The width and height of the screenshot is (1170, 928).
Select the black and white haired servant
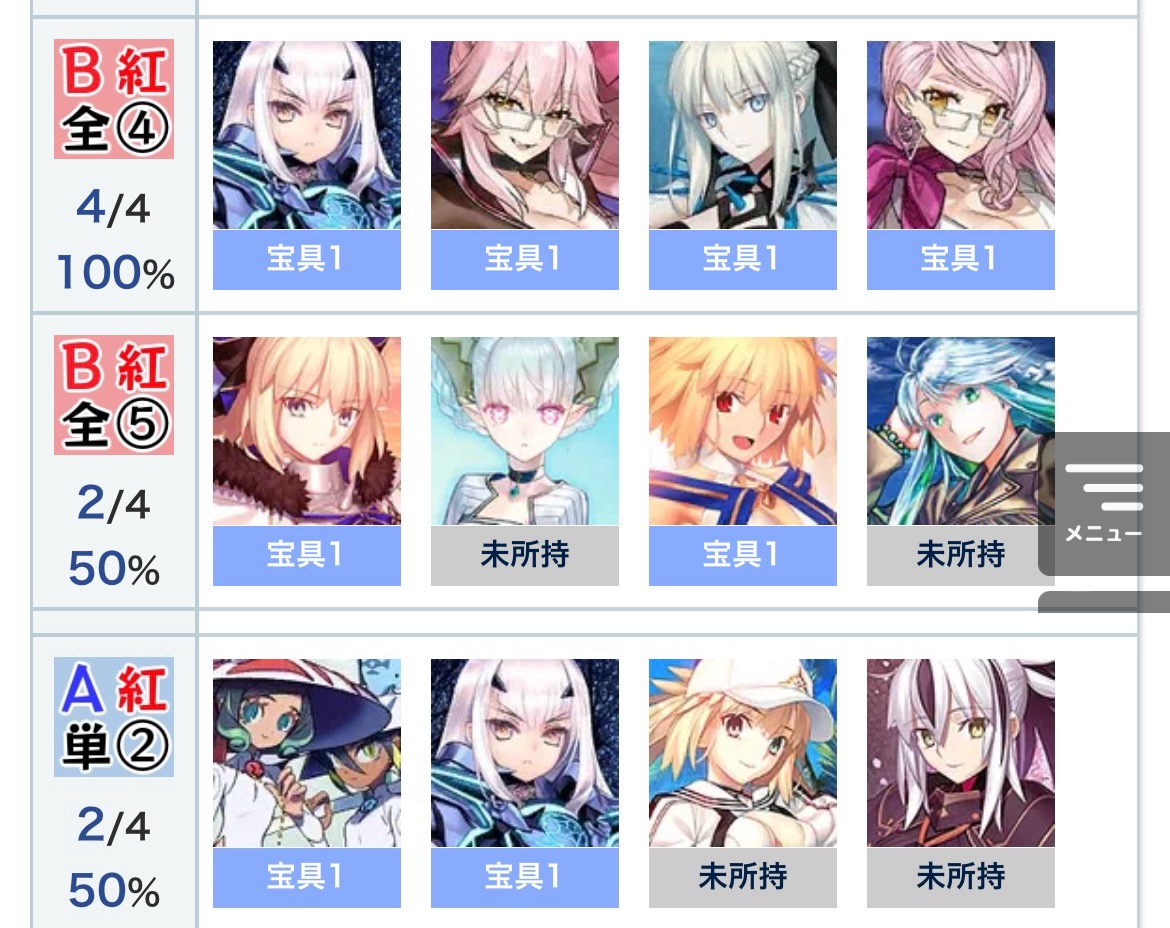coord(960,753)
